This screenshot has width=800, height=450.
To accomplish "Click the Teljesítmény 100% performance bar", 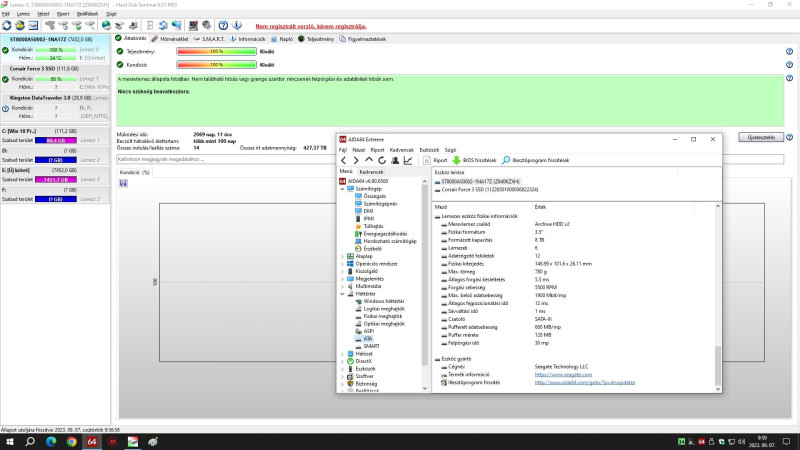I will coord(216,52).
